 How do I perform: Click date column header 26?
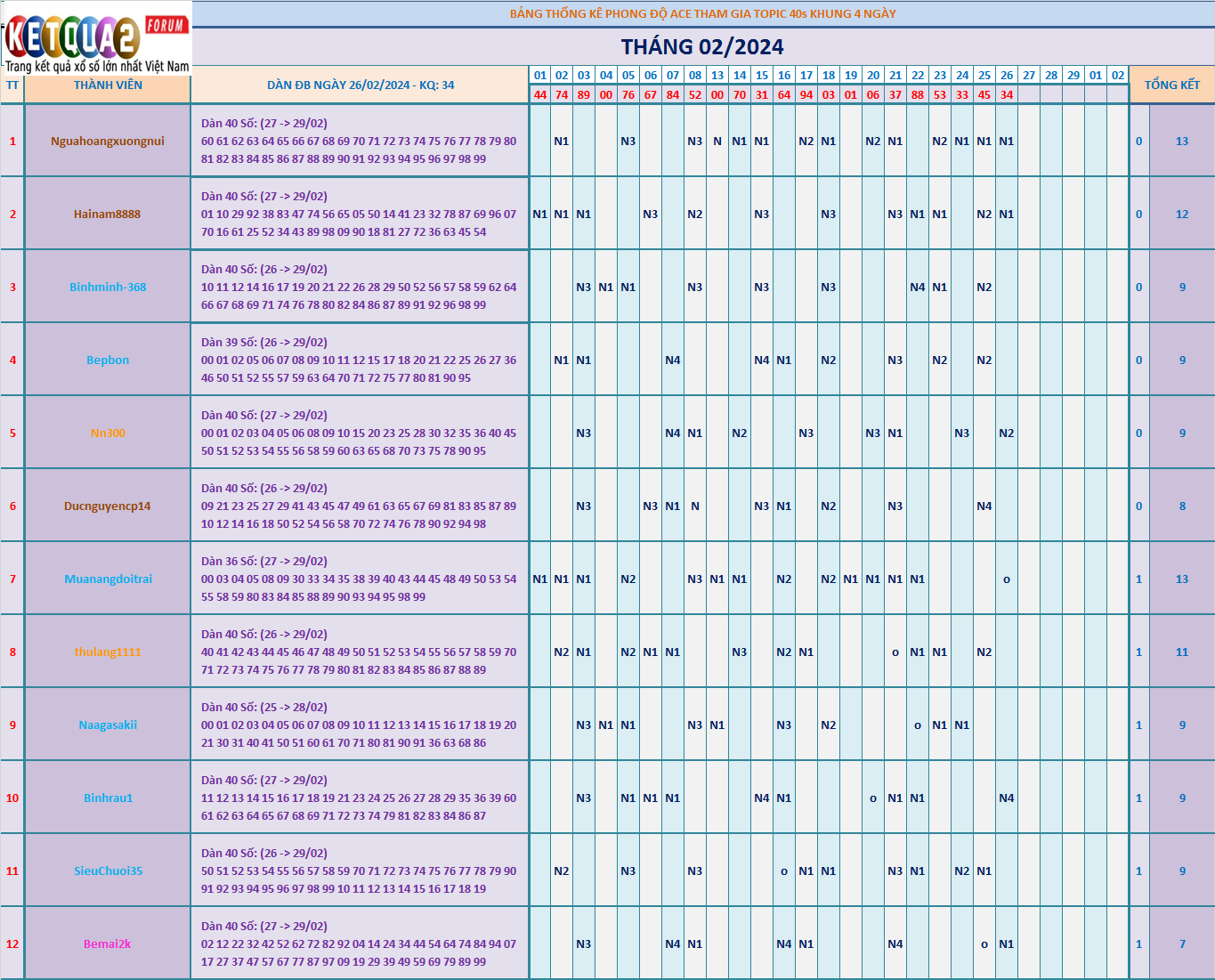pos(1007,76)
